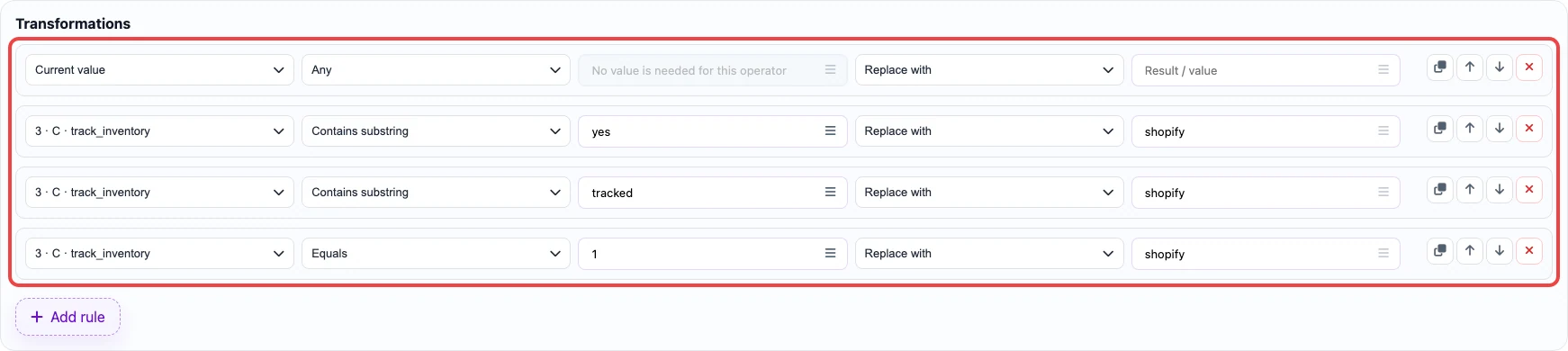Screen dimensions: 1568x351
Task: Move the 'tracked' rule down
Action: [1500, 190]
